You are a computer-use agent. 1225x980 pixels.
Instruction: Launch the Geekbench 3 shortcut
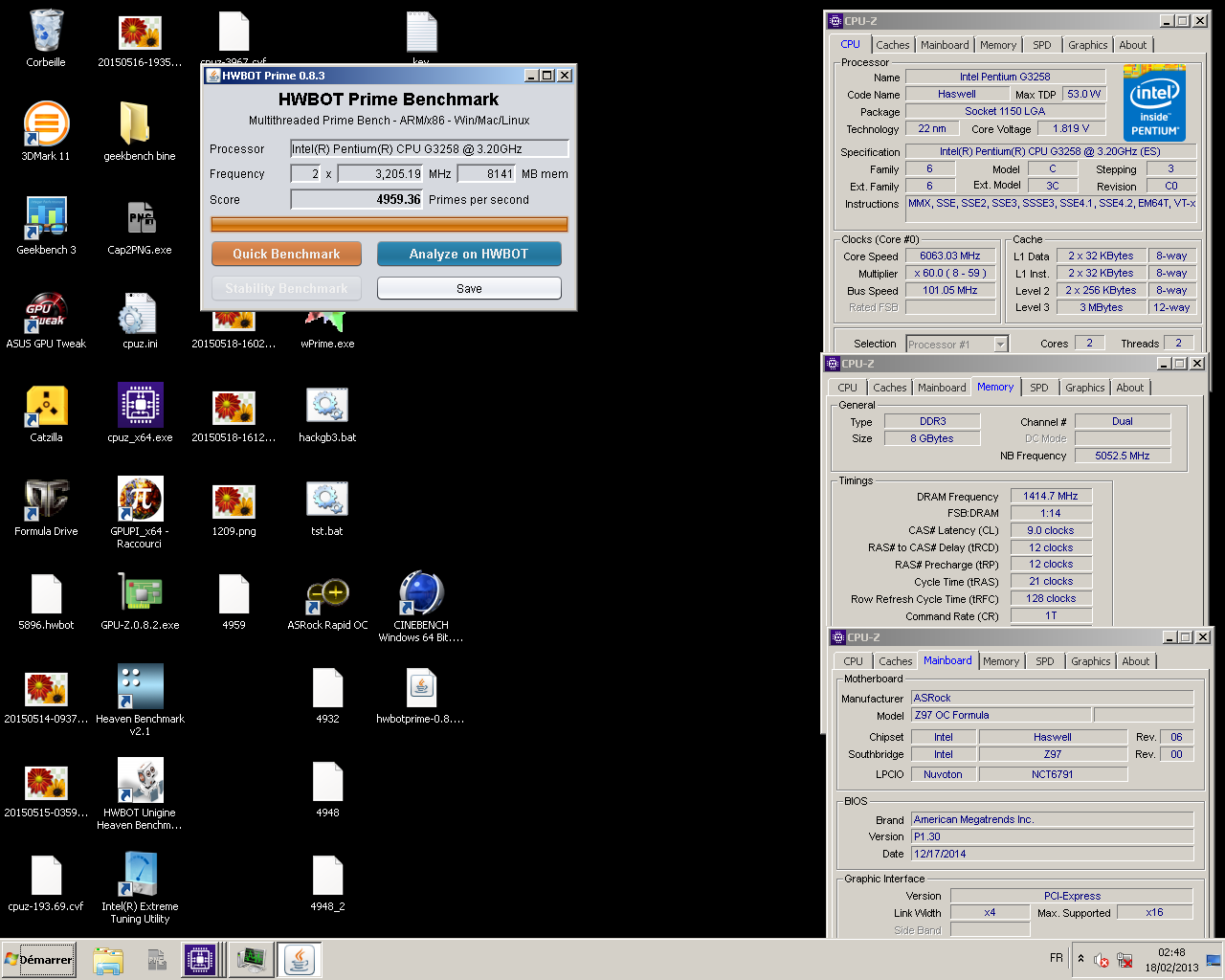(x=46, y=226)
